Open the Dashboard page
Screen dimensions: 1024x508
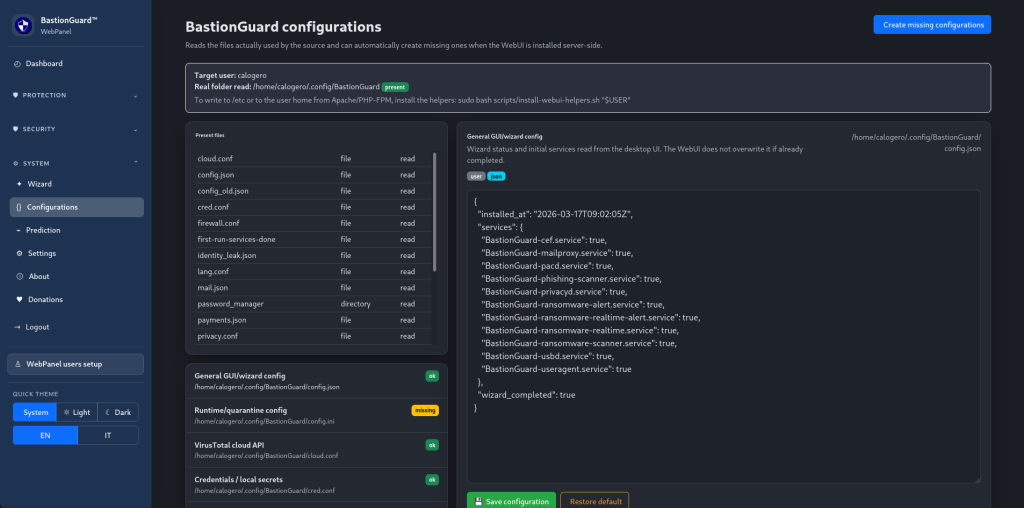pyautogui.click(x=76, y=64)
